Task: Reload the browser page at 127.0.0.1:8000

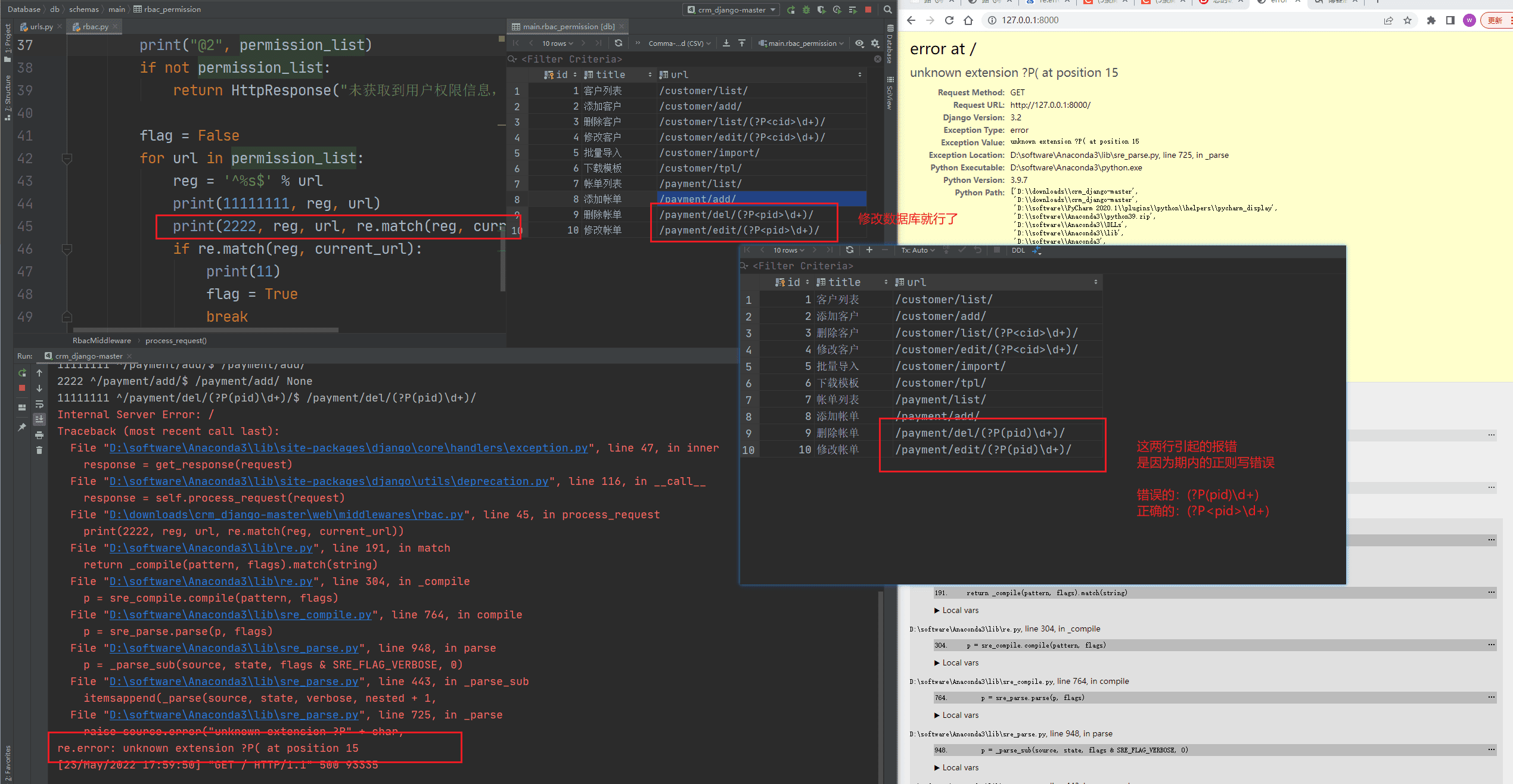Action: (949, 20)
